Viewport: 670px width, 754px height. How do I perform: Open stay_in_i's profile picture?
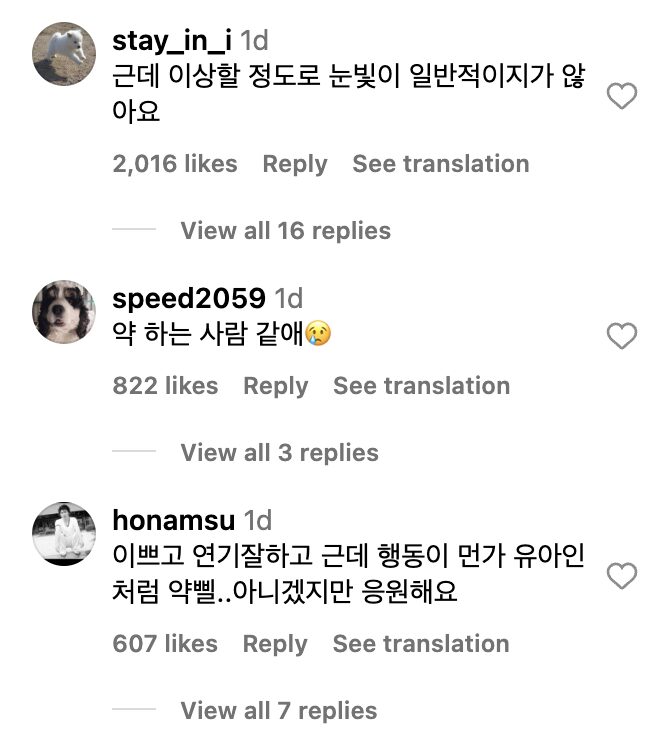pyautogui.click(x=64, y=53)
